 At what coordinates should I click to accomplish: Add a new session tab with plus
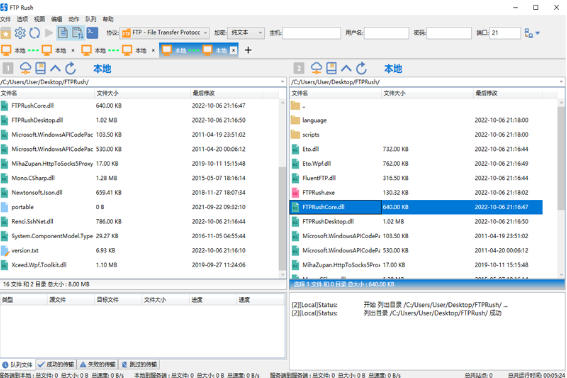248,50
